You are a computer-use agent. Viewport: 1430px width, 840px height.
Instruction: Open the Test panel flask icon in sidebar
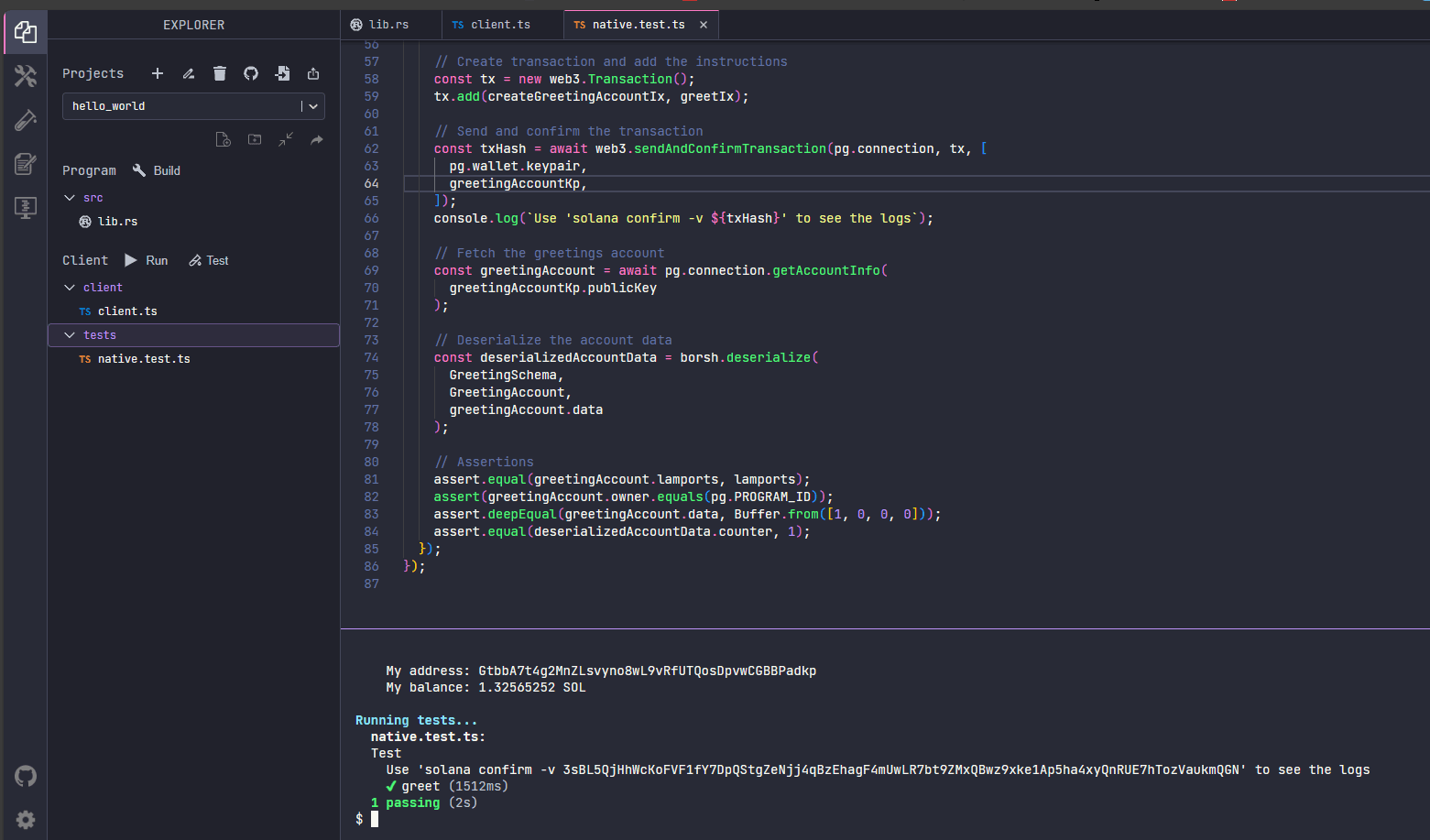click(x=25, y=120)
